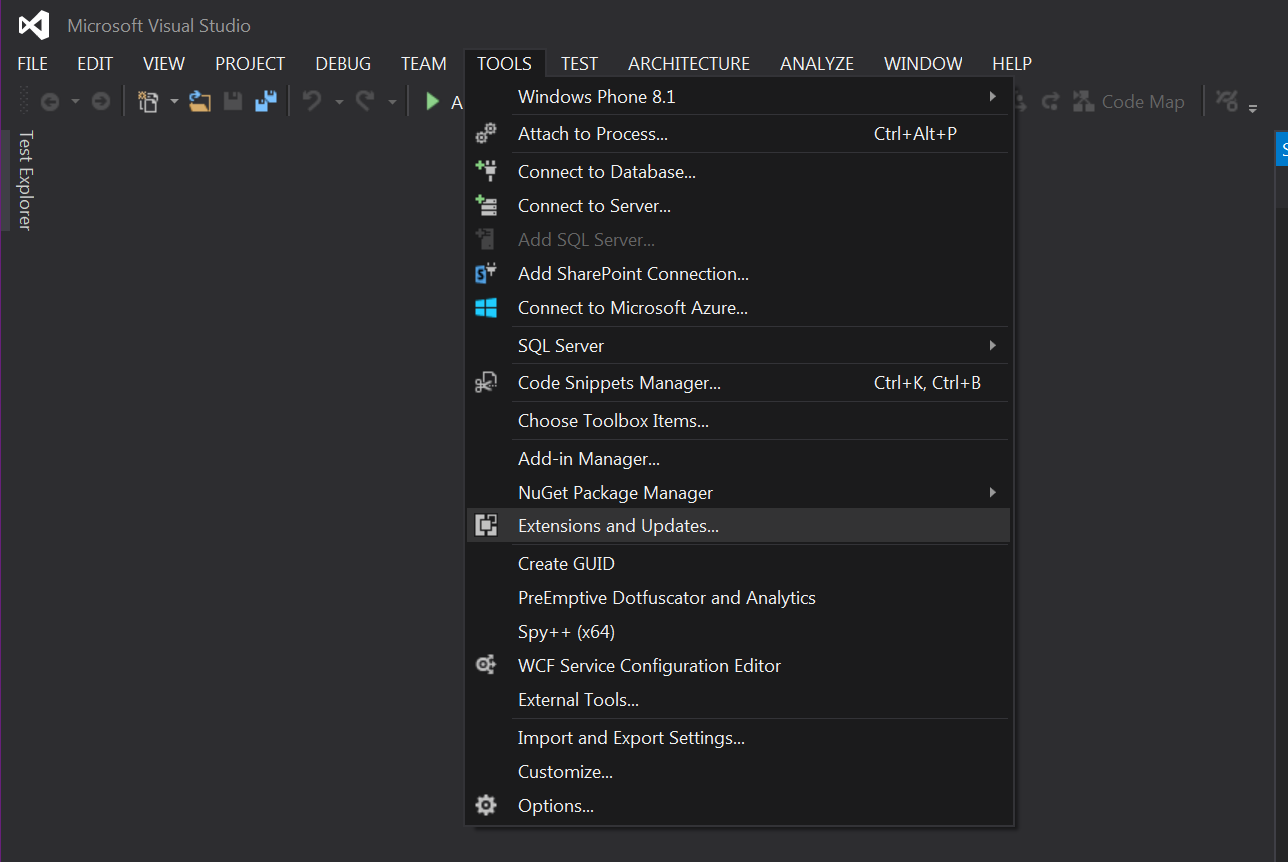The image size is (1288, 862).
Task: Click the icon right of Code Map
Action: pos(1227,101)
